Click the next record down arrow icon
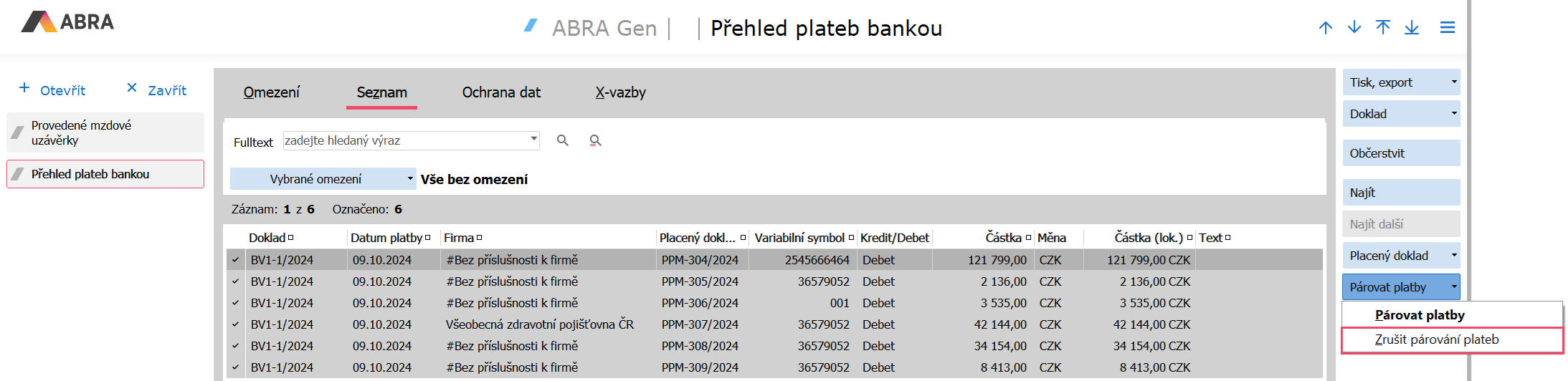The width and height of the screenshot is (1568, 381). click(1354, 28)
